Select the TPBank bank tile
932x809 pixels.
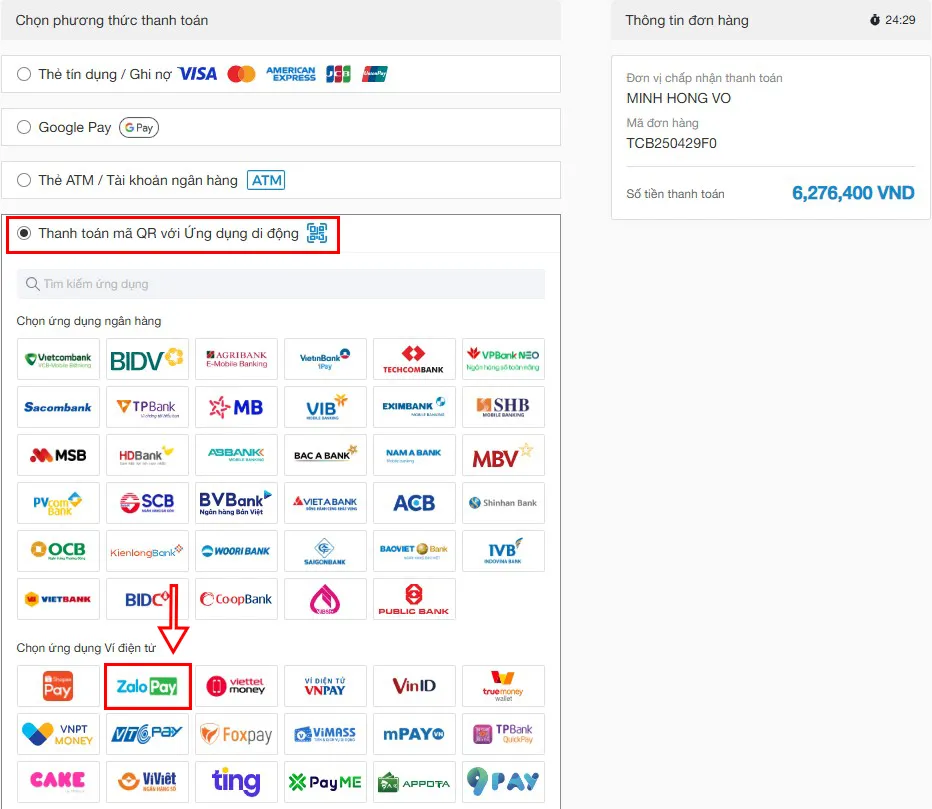pyautogui.click(x=147, y=407)
